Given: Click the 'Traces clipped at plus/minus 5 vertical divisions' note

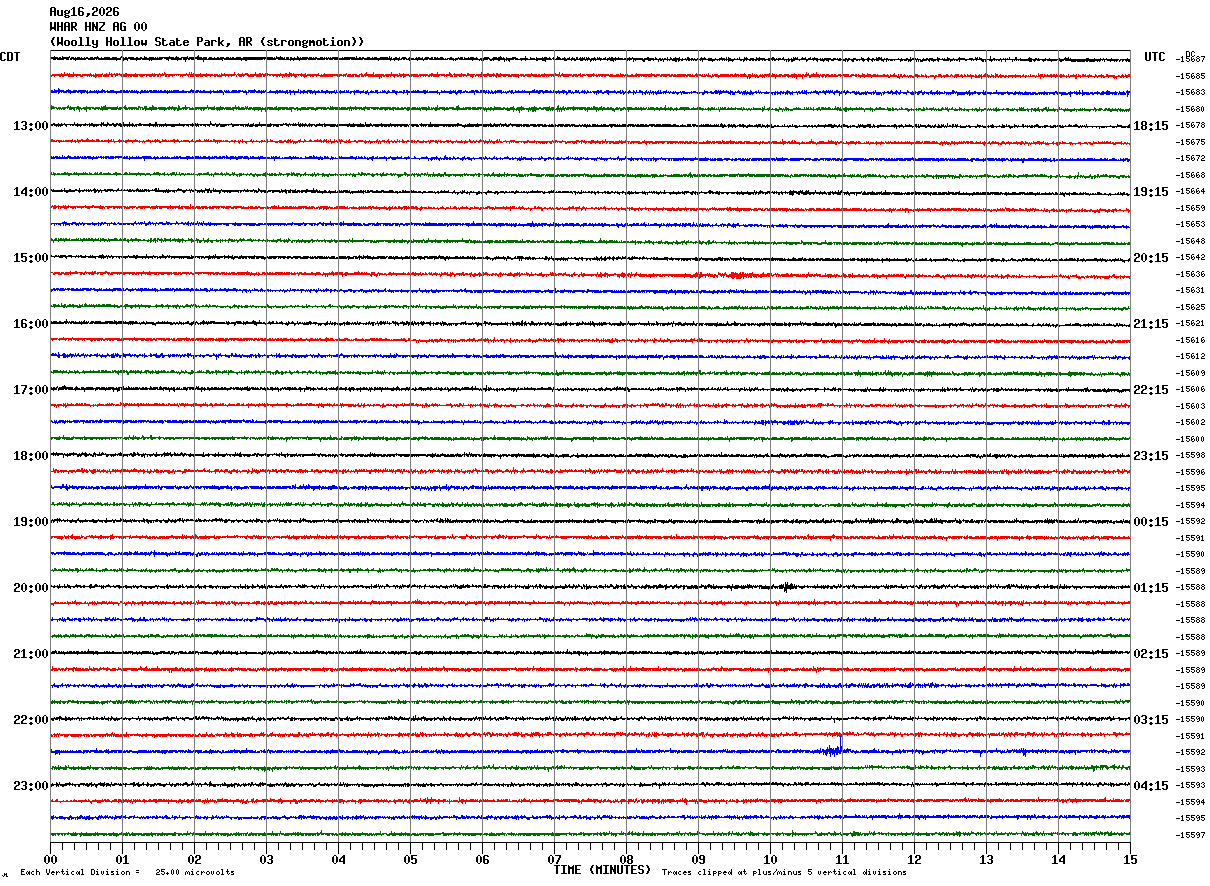Looking at the screenshot, I should point(784,873).
